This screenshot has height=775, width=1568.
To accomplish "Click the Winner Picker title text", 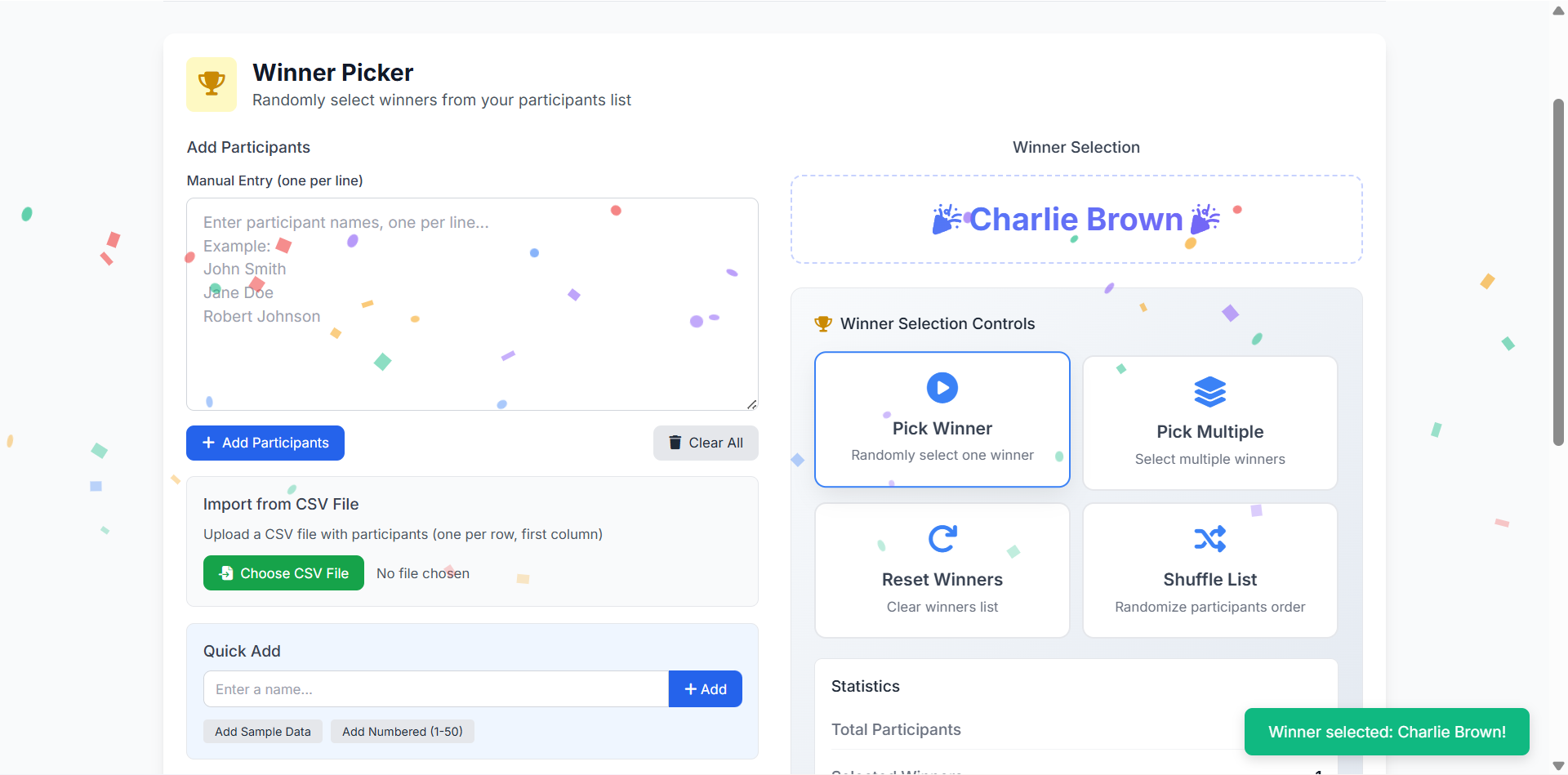I will 333,73.
